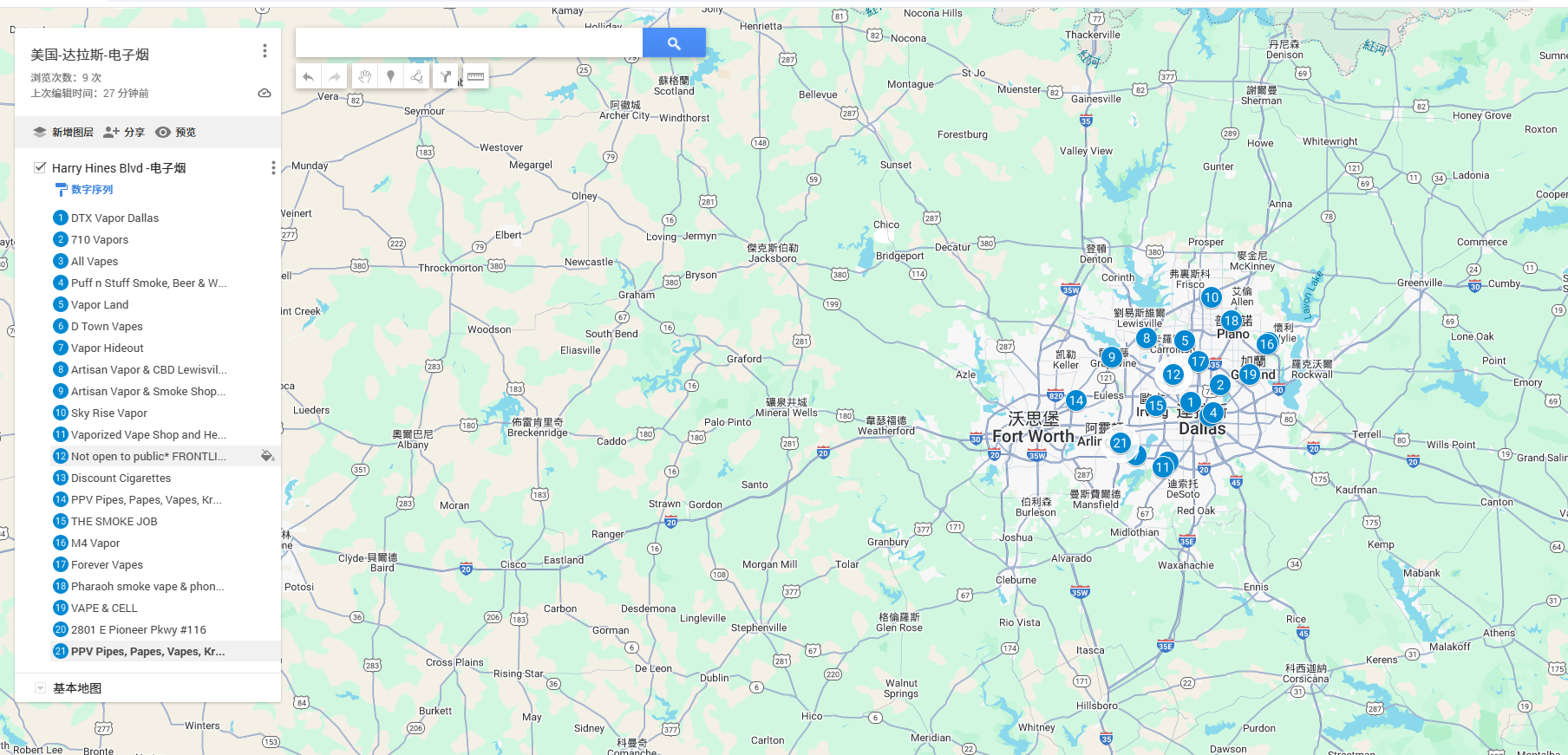Image resolution: width=1568 pixels, height=755 pixels.
Task: Expand the 基本地图 base map section
Action: [40, 687]
